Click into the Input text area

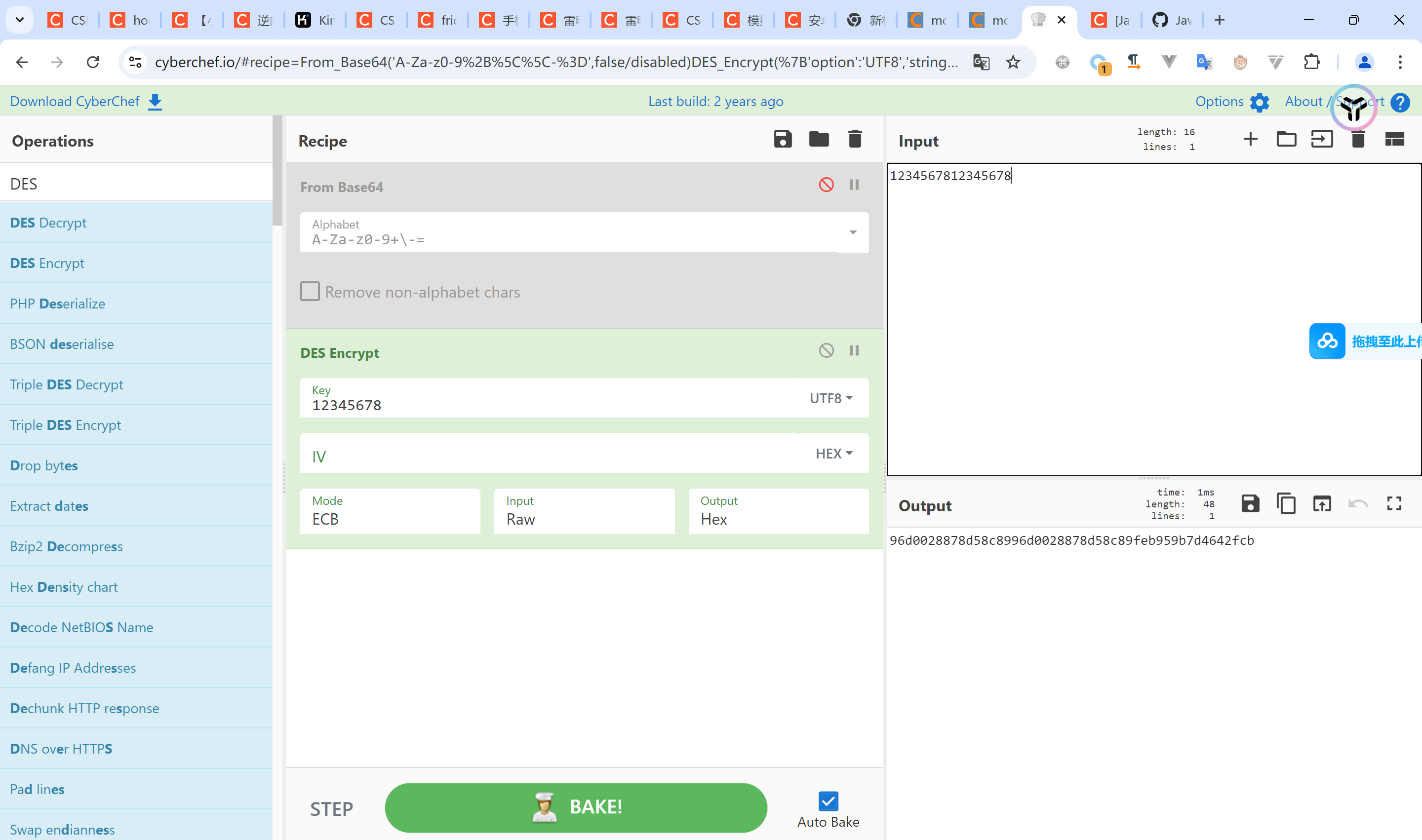click(x=1153, y=320)
